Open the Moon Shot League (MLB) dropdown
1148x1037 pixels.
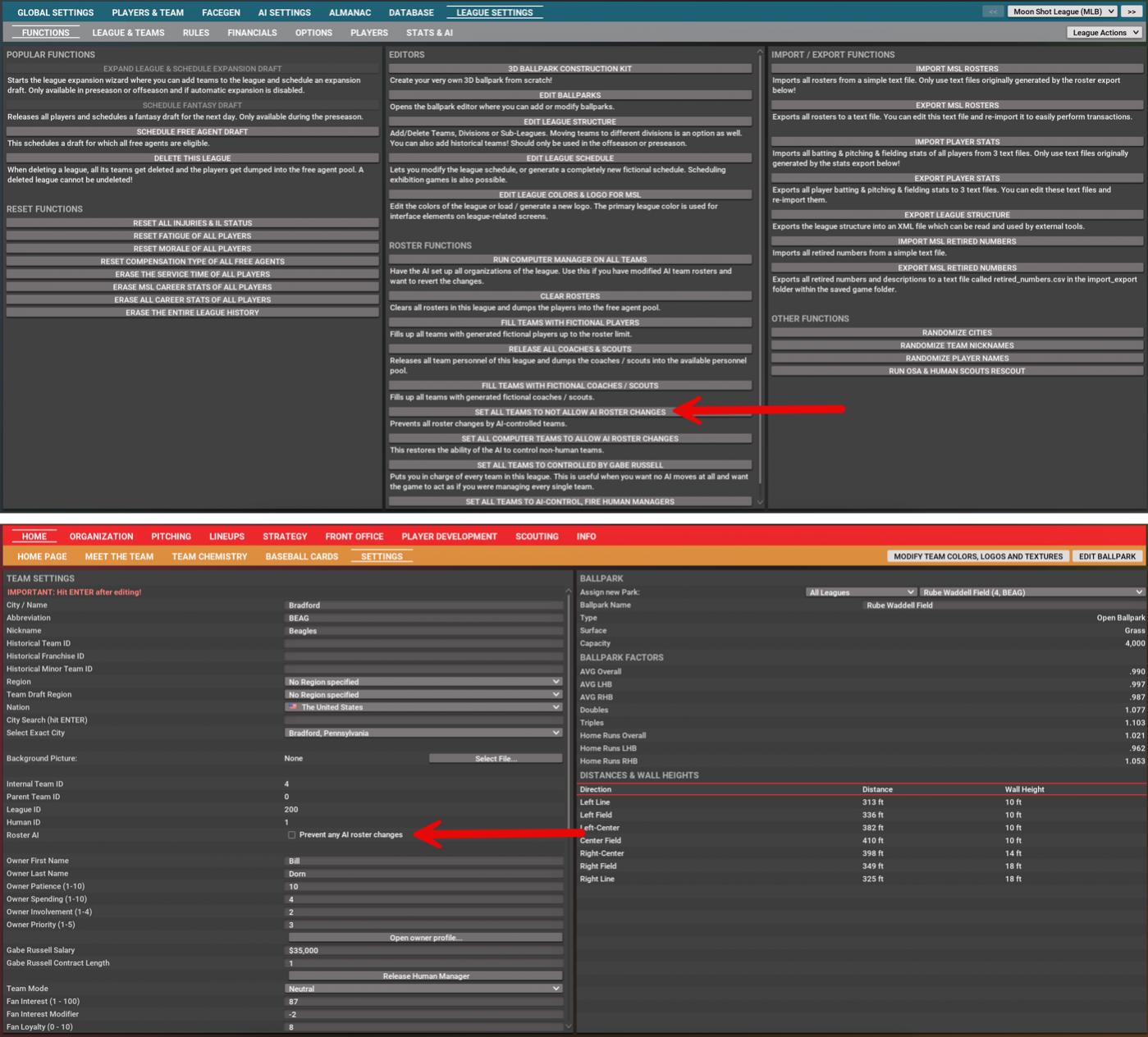[1062, 11]
